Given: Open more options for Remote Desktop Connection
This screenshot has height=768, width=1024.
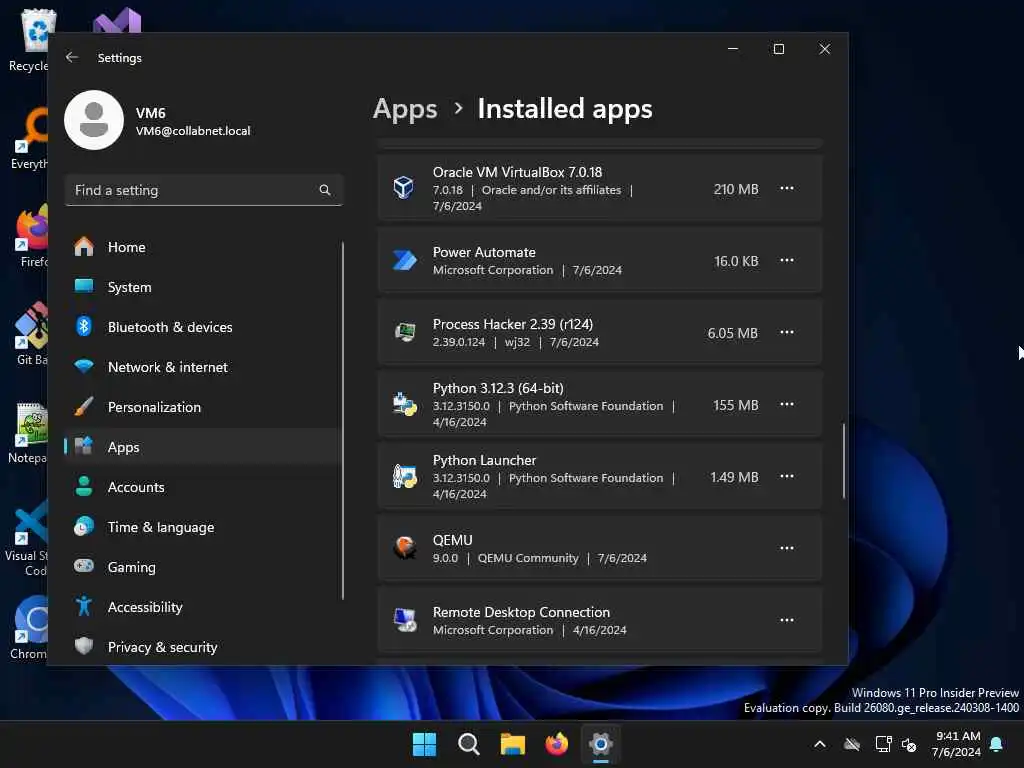Looking at the screenshot, I should click(787, 620).
